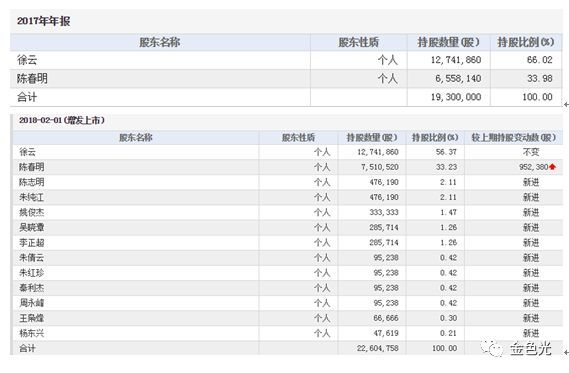Click shareholder name '李正超'
569x373 pixels.
click(32, 242)
